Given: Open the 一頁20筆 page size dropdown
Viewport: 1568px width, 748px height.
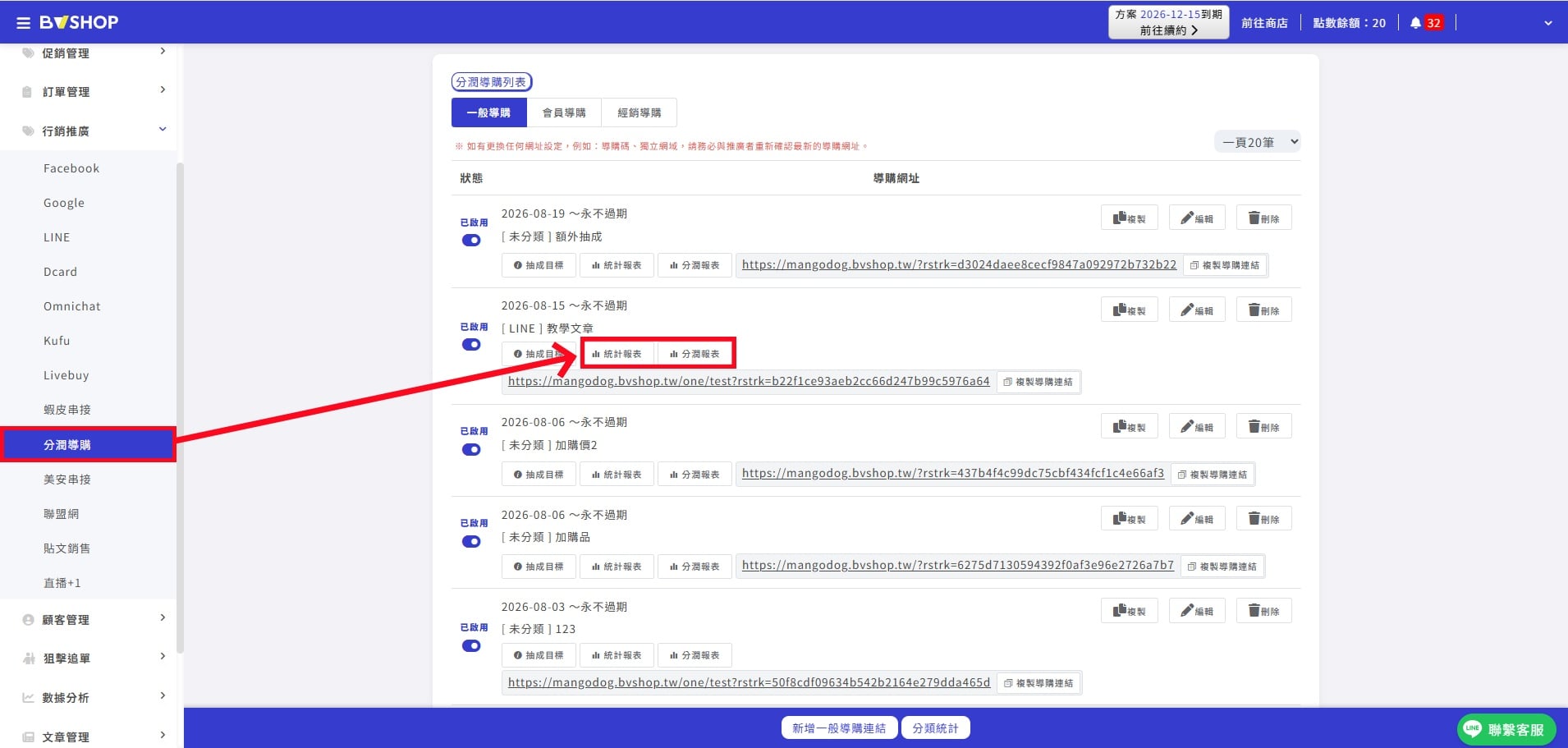Looking at the screenshot, I should pos(1257,142).
